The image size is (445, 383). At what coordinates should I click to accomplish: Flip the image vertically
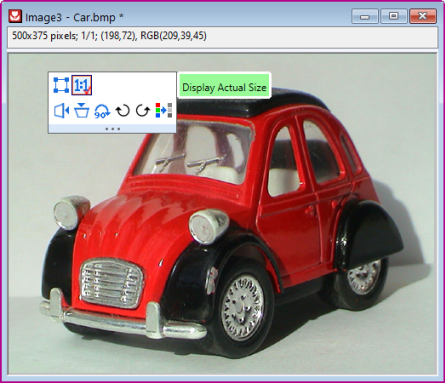click(82, 111)
